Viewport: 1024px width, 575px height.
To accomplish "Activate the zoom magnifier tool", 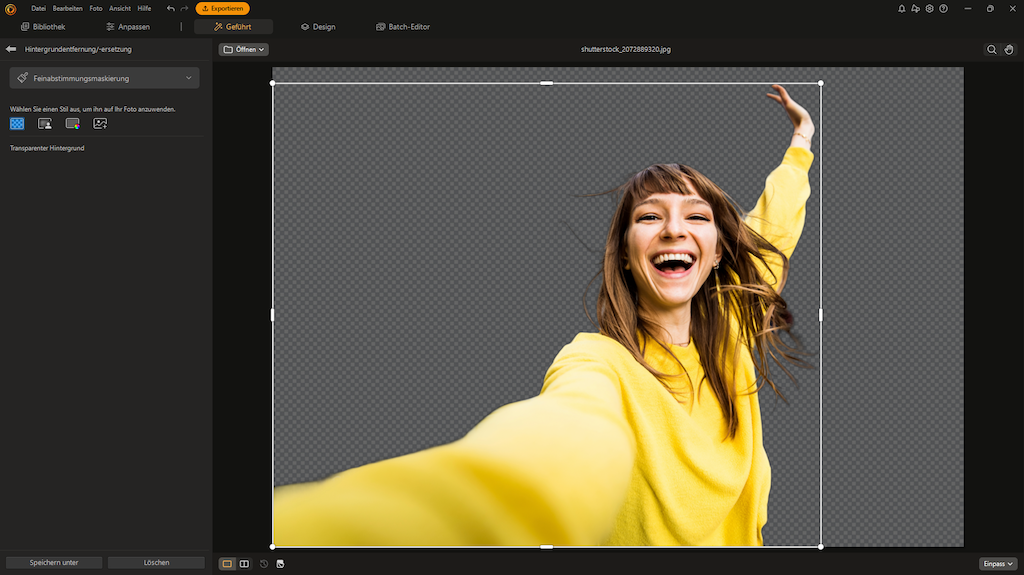I will click(x=991, y=49).
